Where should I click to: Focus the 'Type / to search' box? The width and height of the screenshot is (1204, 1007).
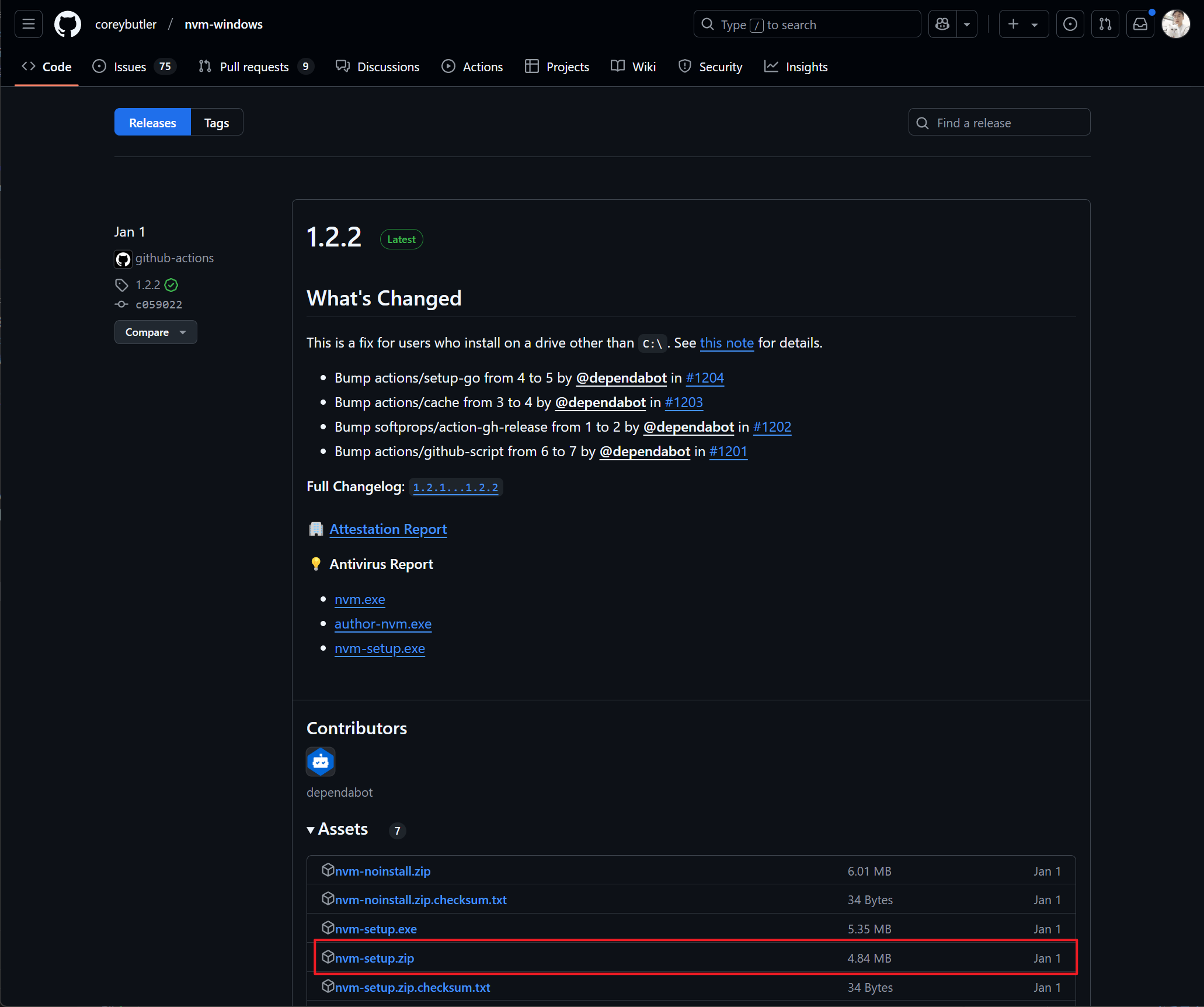click(x=807, y=25)
